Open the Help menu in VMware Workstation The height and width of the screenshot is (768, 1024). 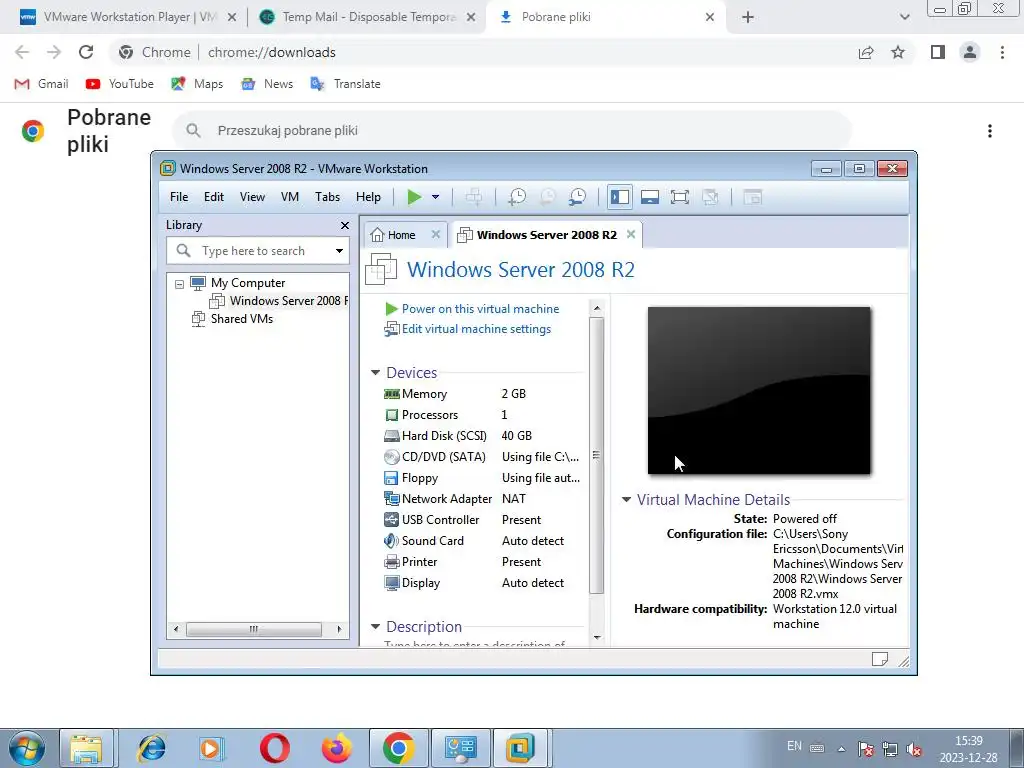[368, 197]
